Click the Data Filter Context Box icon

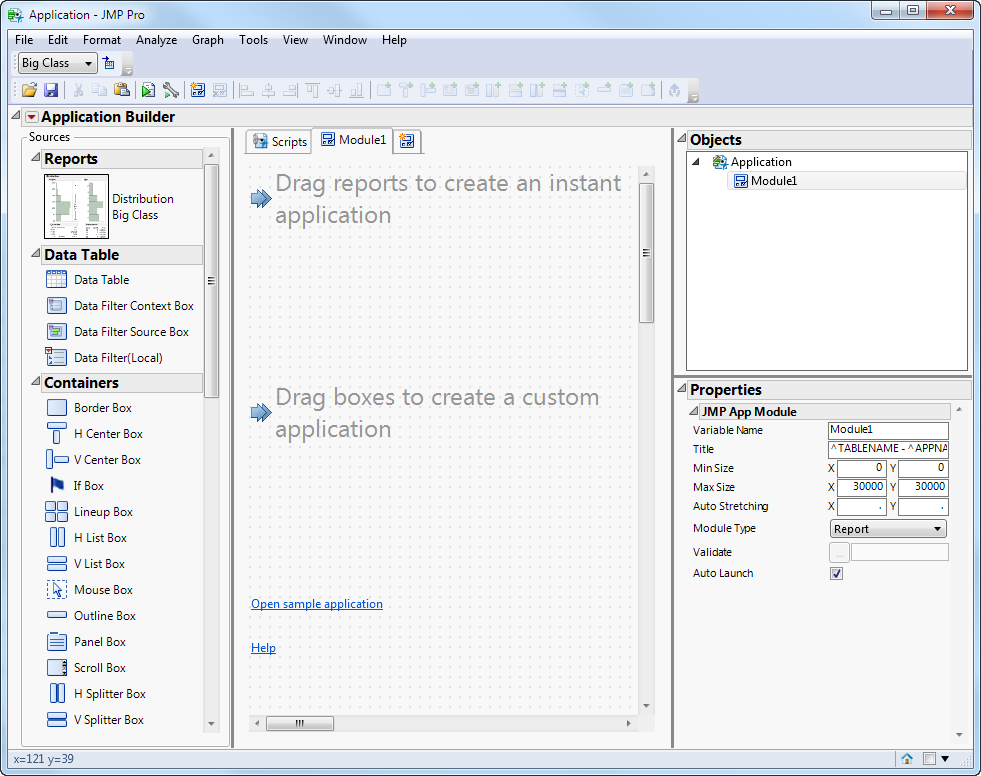57,306
